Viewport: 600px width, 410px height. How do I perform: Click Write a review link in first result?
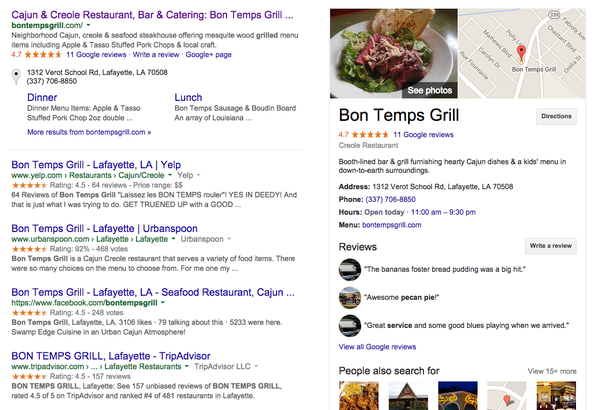pyautogui.click(x=156, y=54)
